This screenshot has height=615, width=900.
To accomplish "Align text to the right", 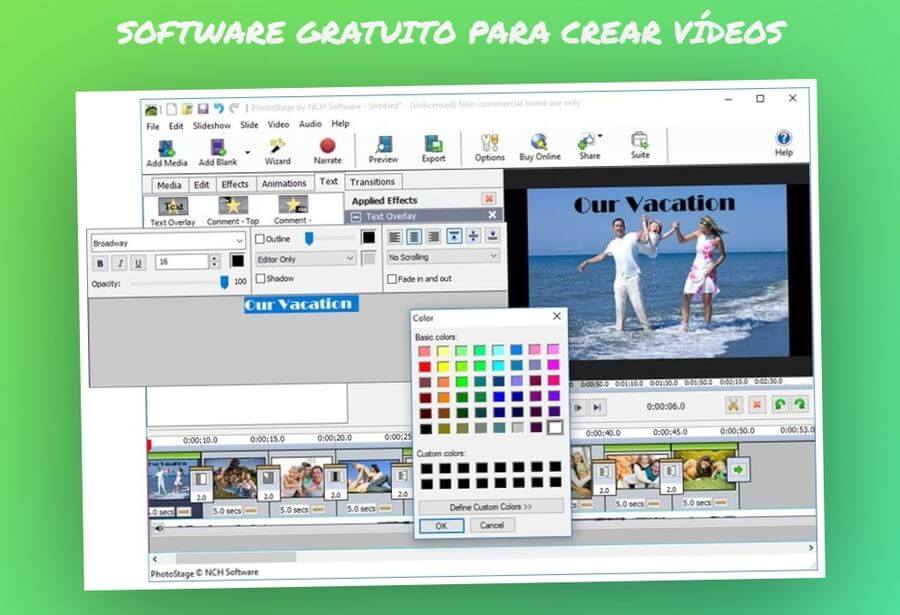I will click(x=433, y=236).
